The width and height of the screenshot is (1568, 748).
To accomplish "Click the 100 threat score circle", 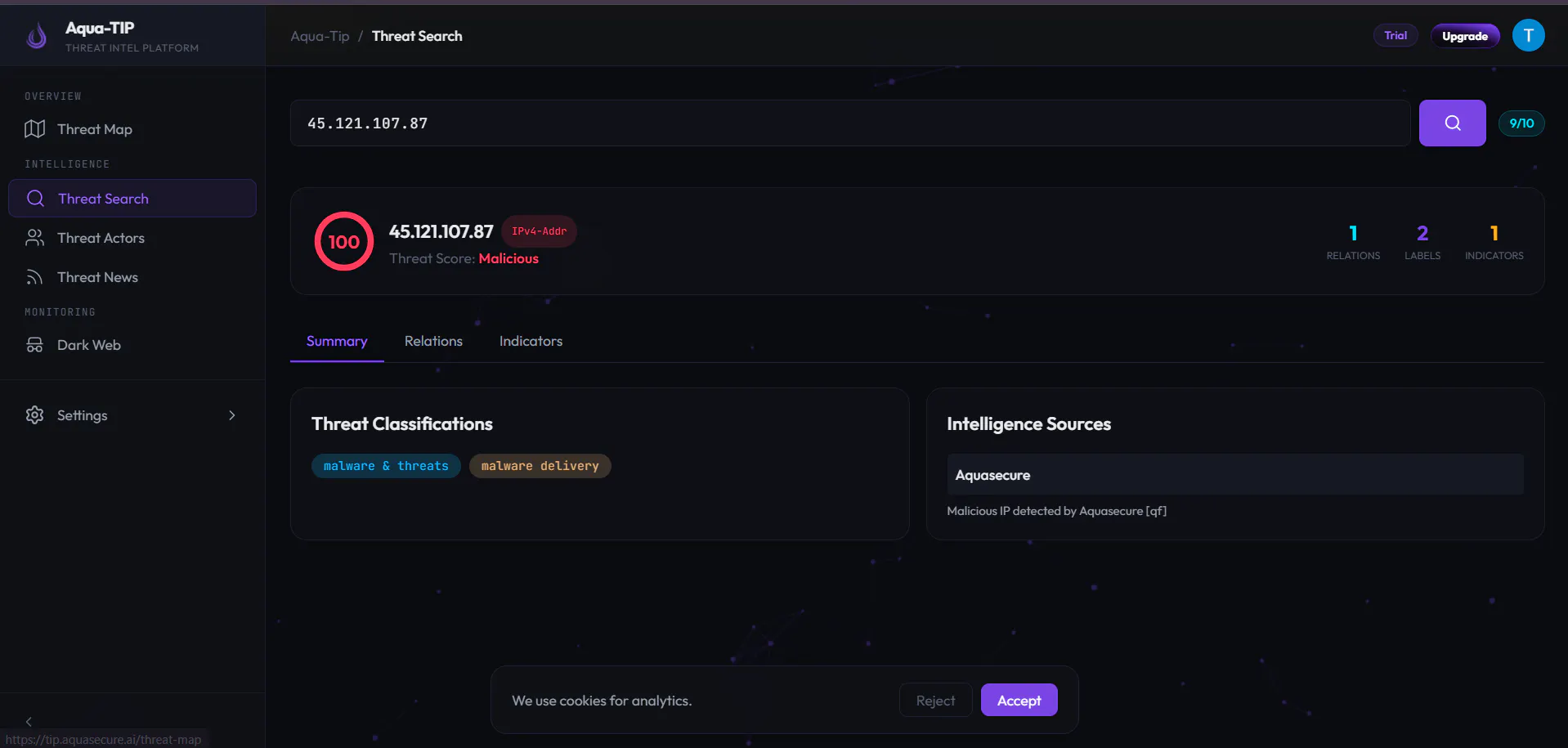I will click(x=344, y=241).
